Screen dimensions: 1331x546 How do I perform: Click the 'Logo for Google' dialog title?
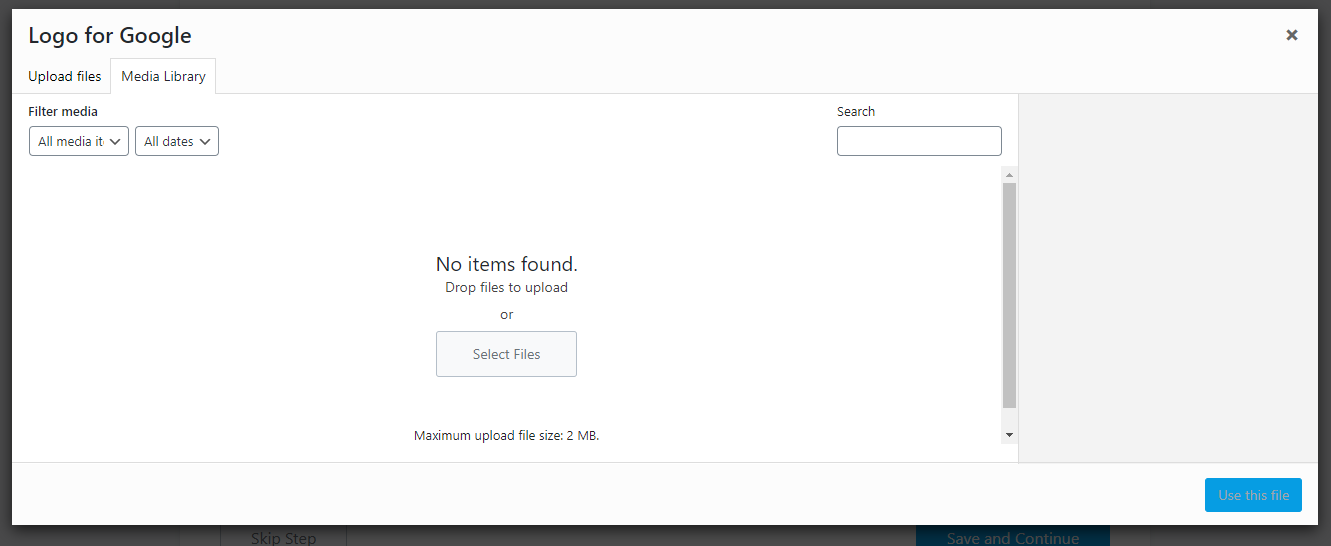coord(110,36)
